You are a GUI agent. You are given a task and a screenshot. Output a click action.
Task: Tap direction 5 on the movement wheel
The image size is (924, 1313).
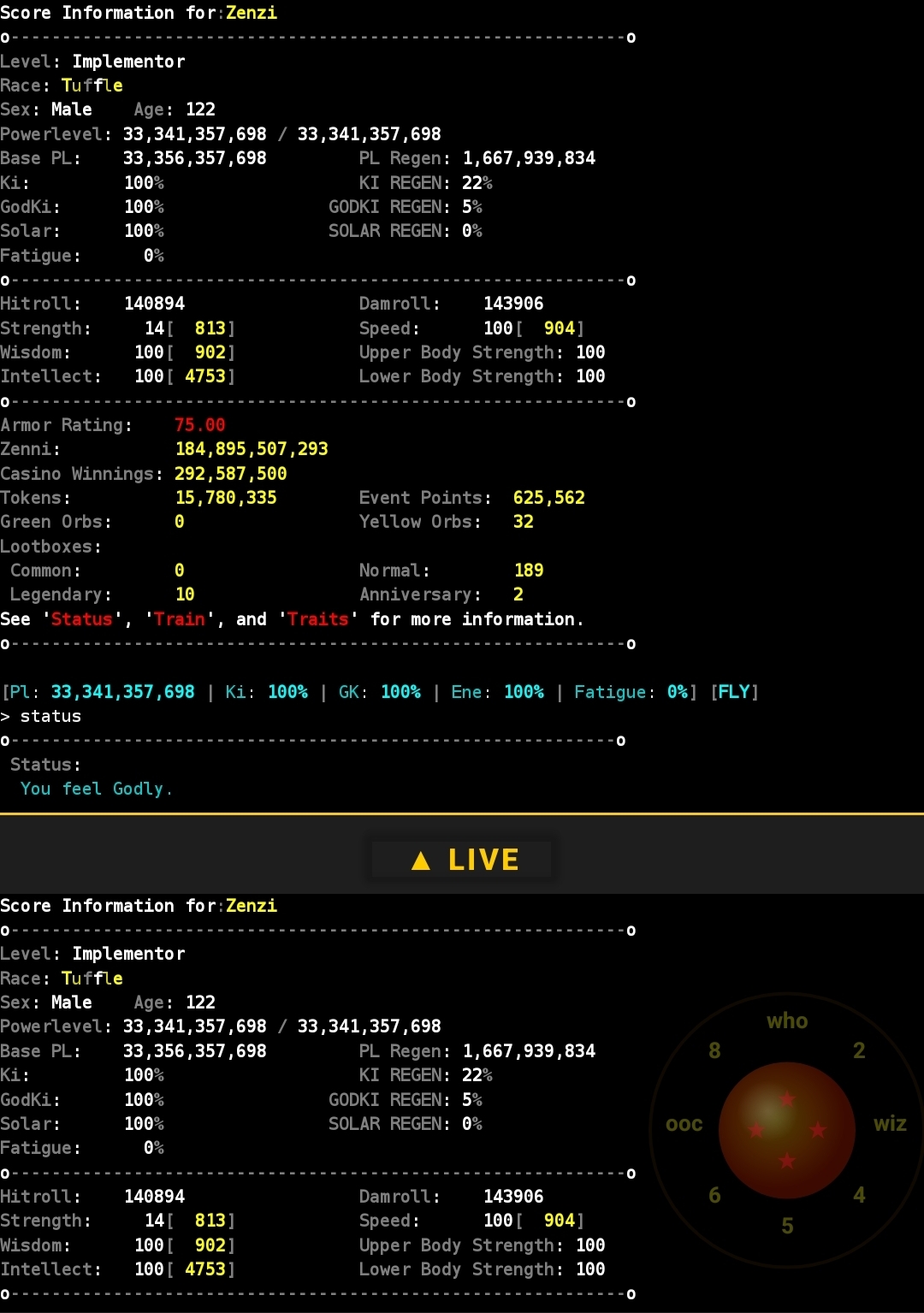(x=787, y=1225)
